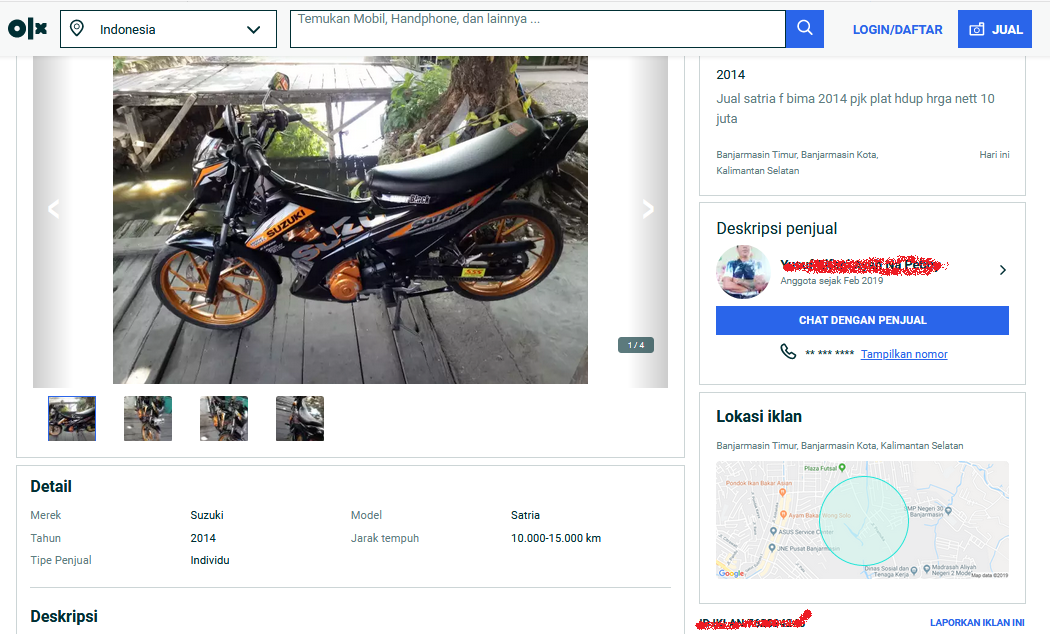Go to next photo arrow
Image resolution: width=1050 pixels, height=634 pixels.
(x=648, y=209)
